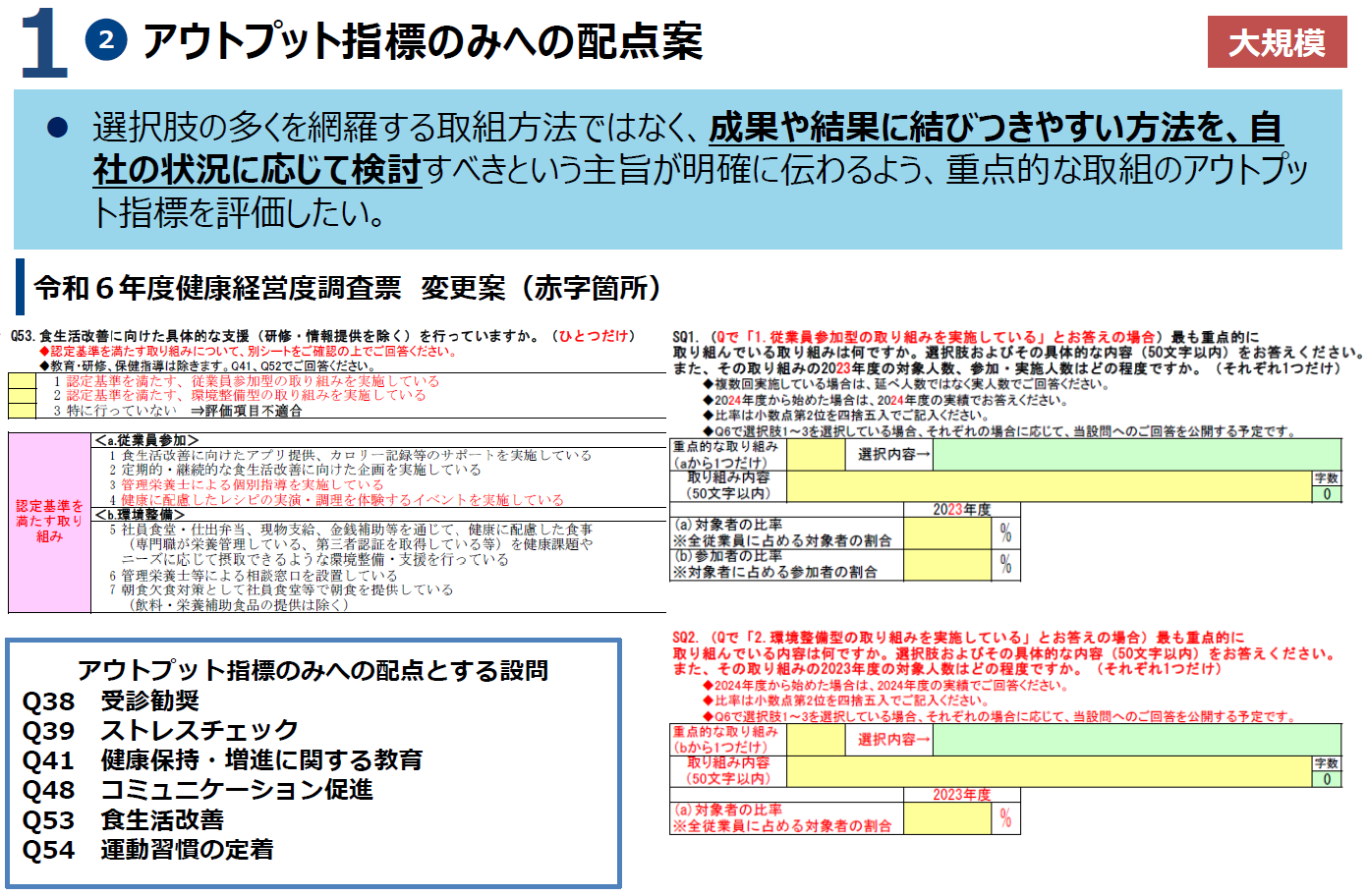Select the slide title アウトプット指標のみへの配点案

pyautogui.click(x=423, y=41)
